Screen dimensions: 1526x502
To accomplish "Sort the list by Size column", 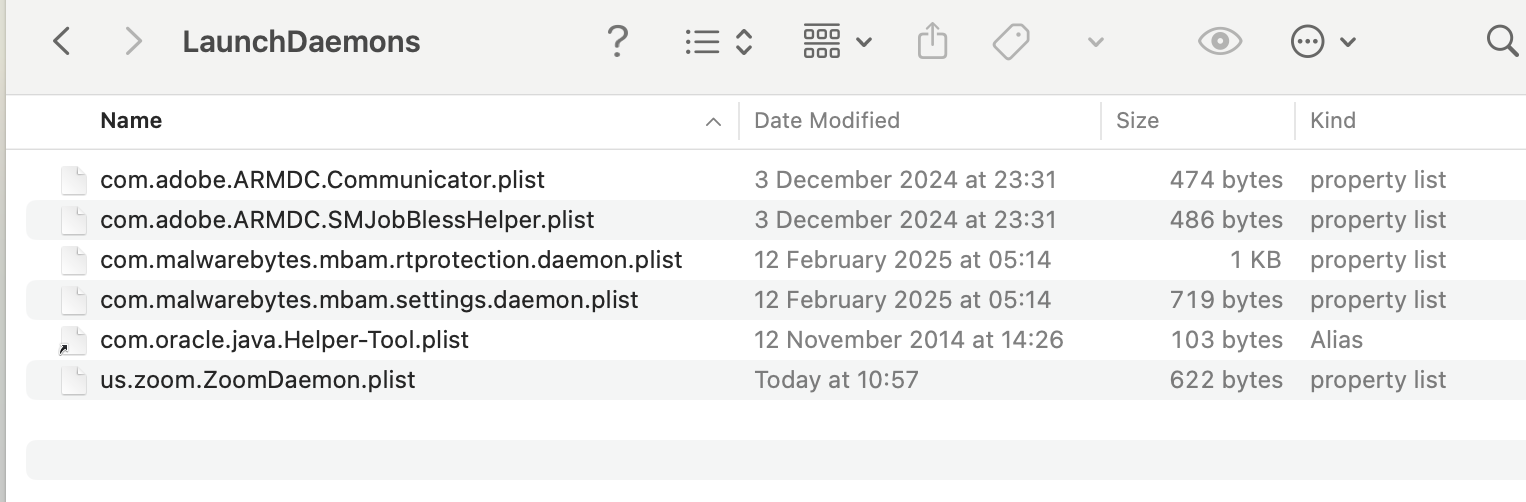I will (1137, 121).
